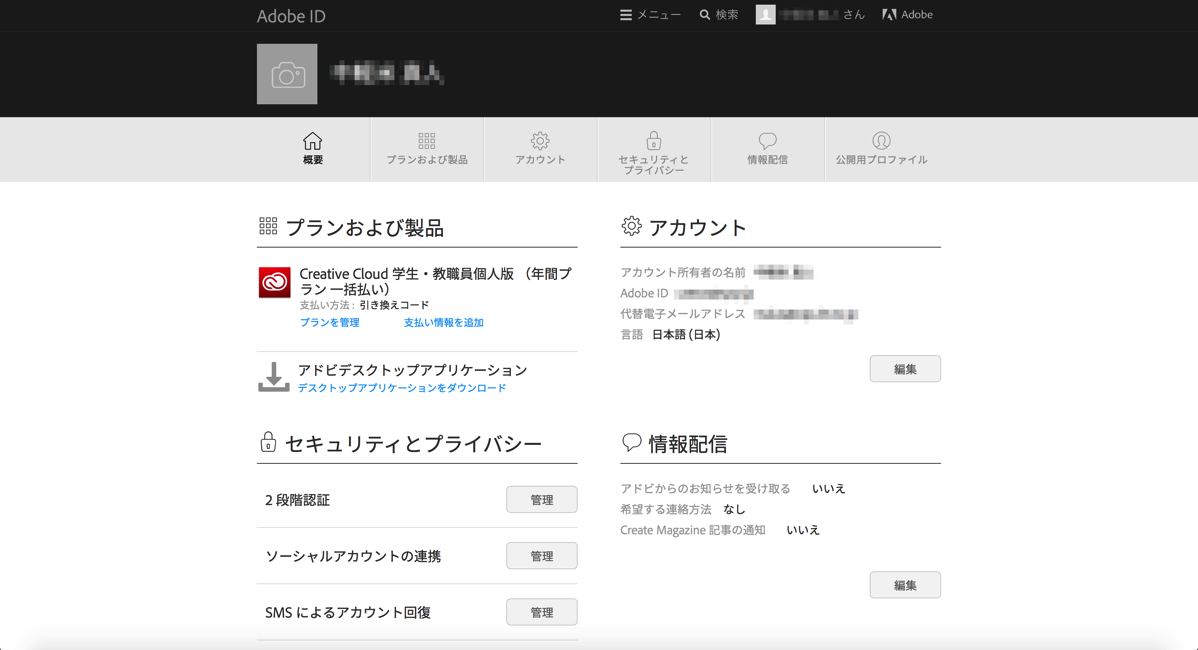Click Creative Cloud 学生・教職員個人版 plan name

click(435, 282)
